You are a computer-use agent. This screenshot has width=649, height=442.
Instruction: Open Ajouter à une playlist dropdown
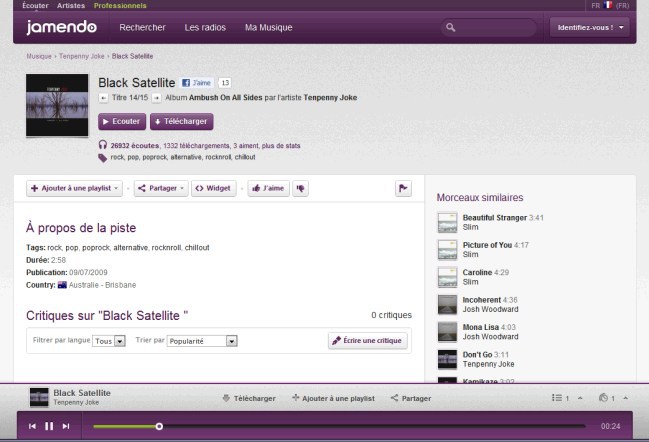[x=75, y=188]
